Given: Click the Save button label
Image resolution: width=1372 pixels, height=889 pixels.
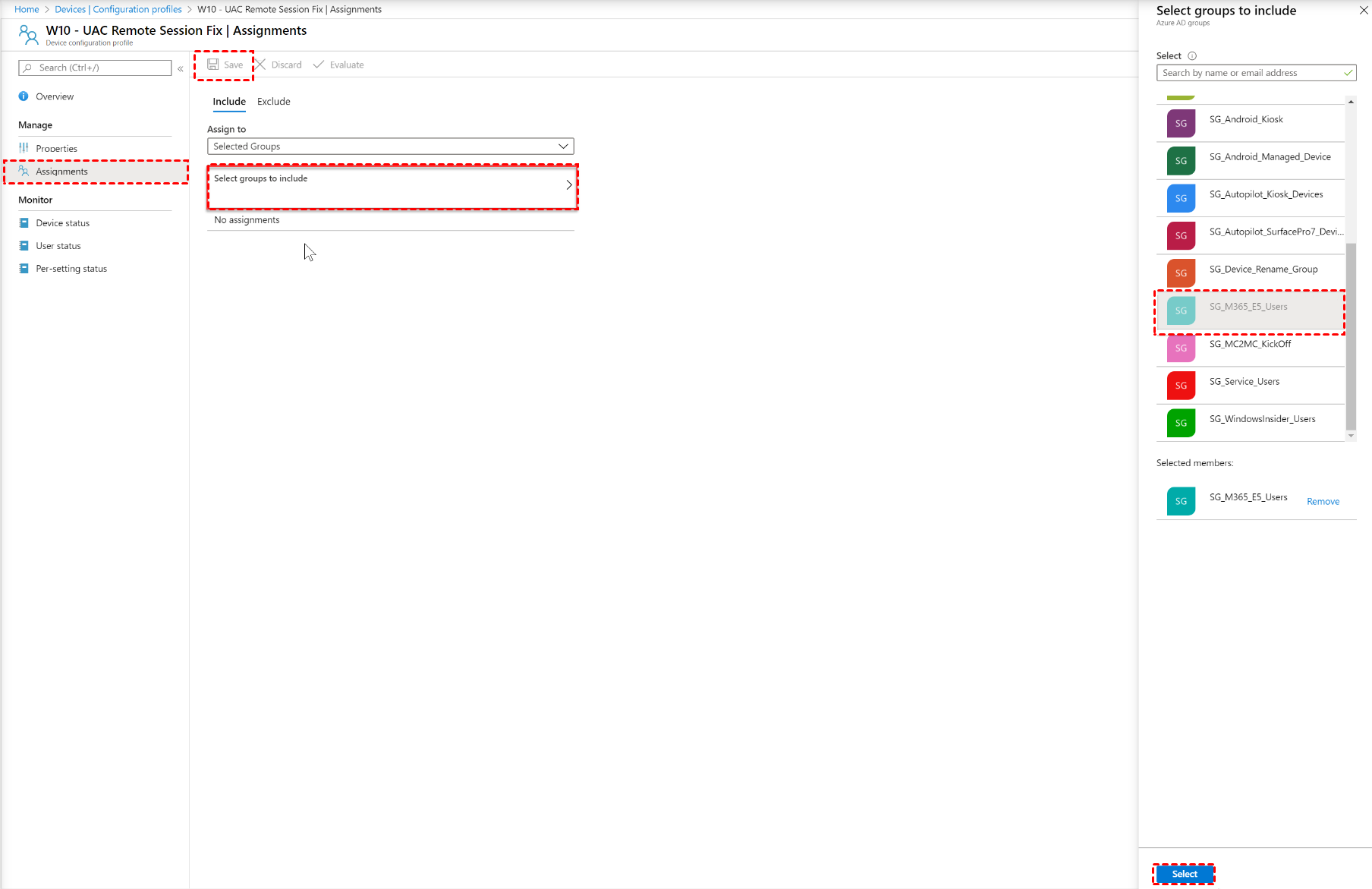Looking at the screenshot, I should point(234,65).
